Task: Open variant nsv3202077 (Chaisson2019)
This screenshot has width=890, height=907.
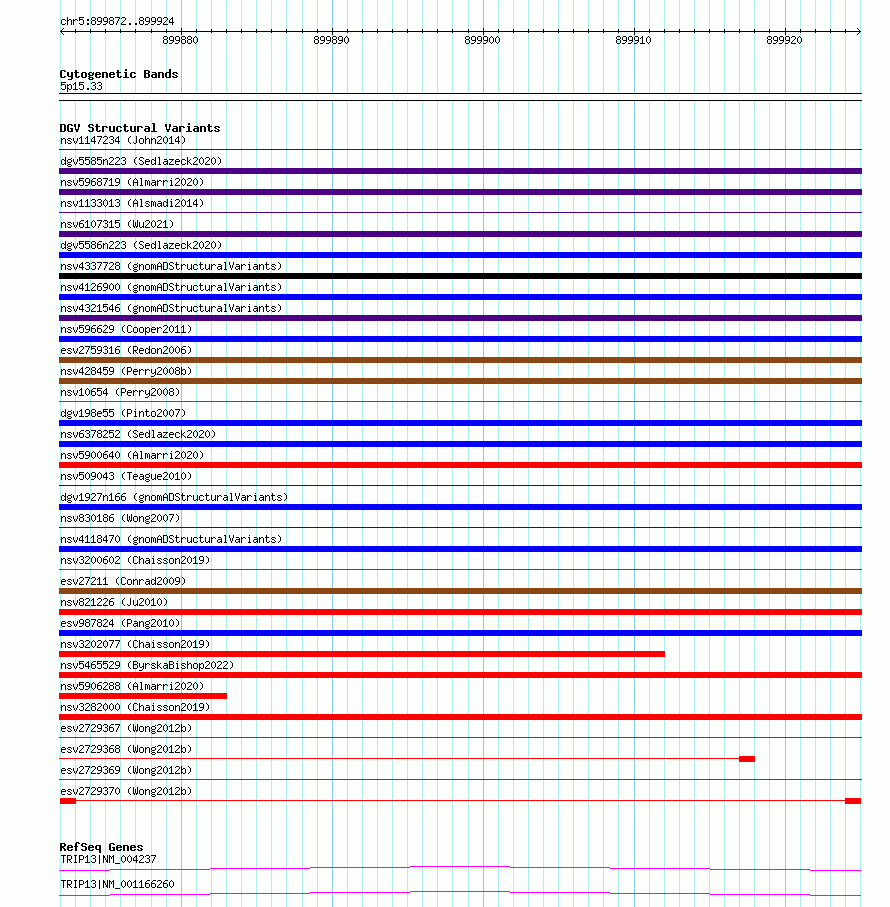Action: [135, 644]
